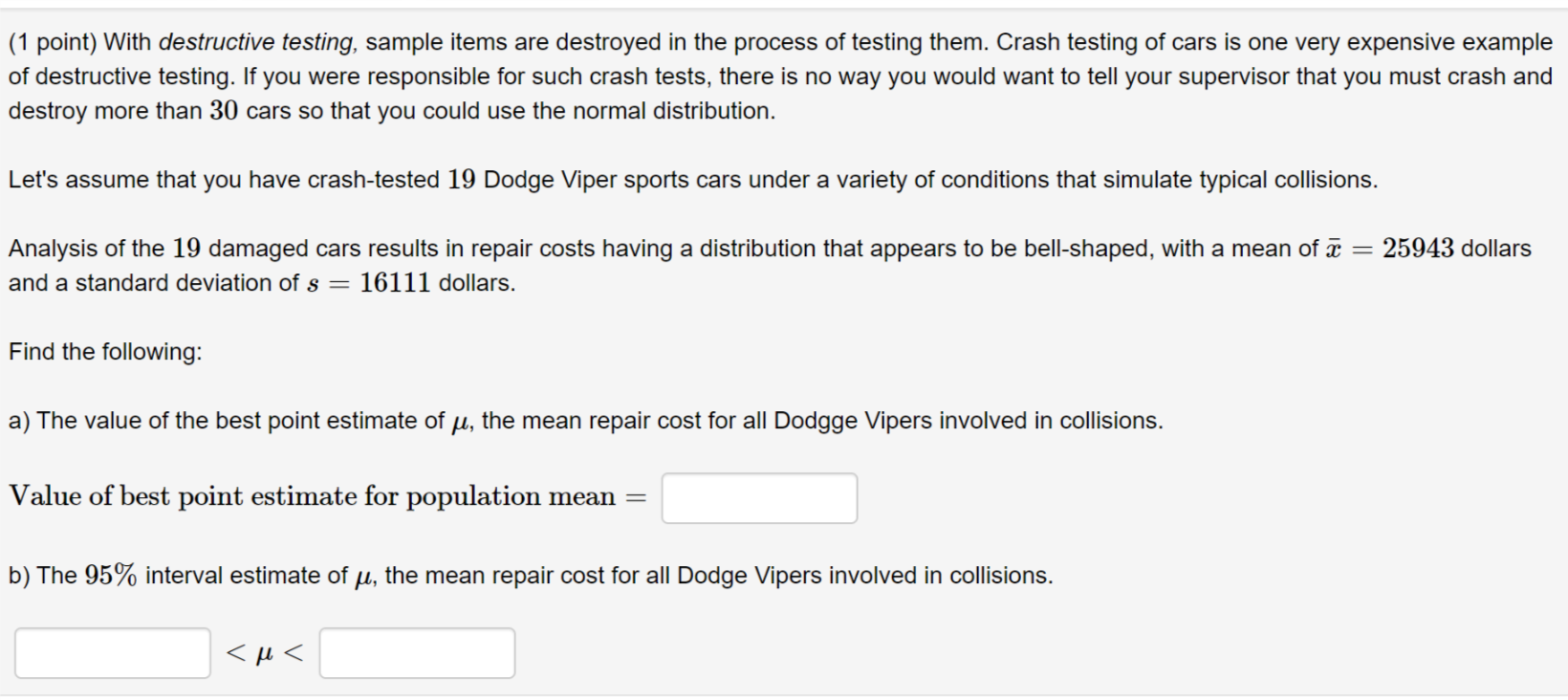Viewport: 1568px width, 700px height.
Task: Click the standard deviation value 16111
Action: coord(395,283)
